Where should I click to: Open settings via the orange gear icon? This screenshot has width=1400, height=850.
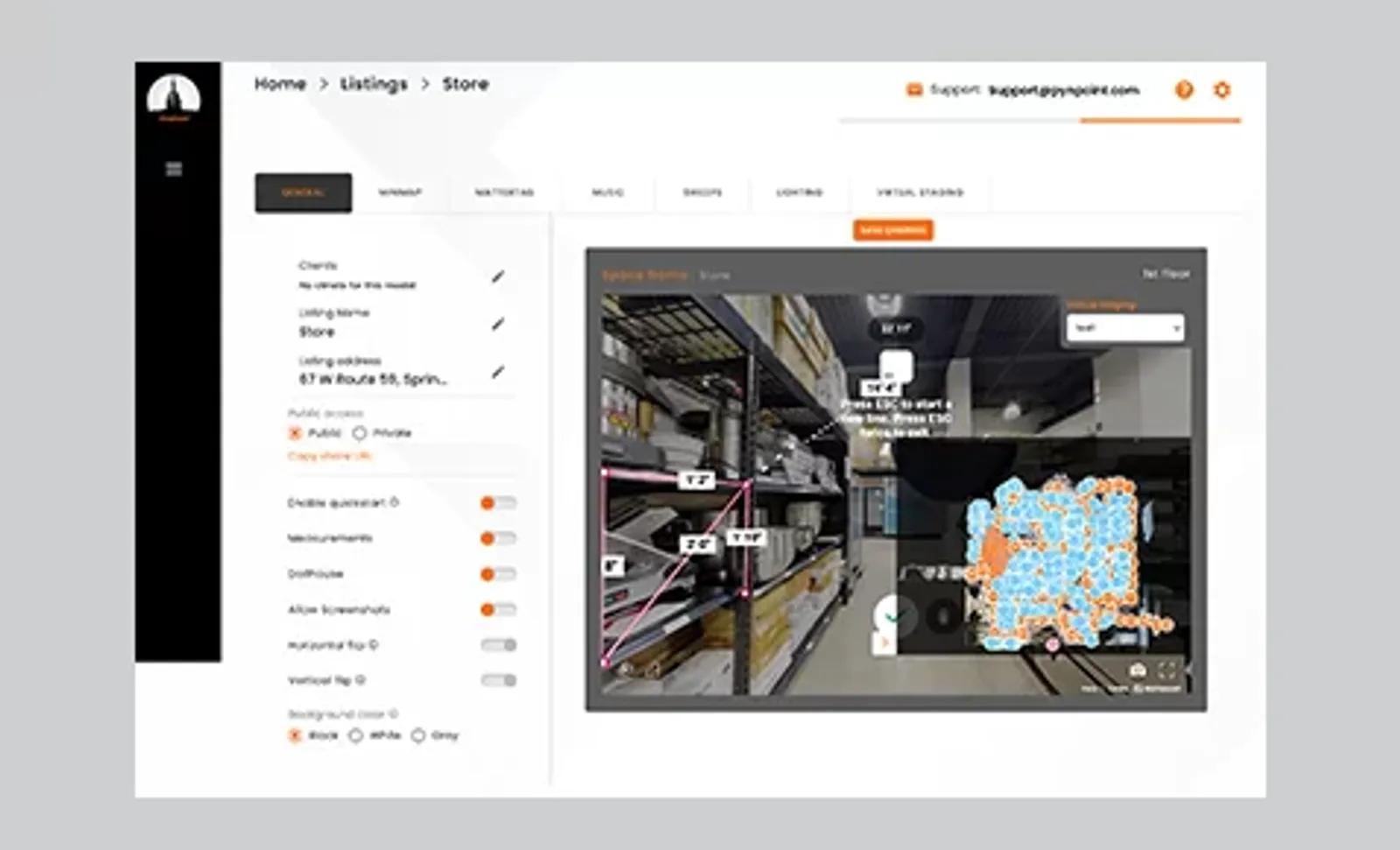pyautogui.click(x=1222, y=89)
